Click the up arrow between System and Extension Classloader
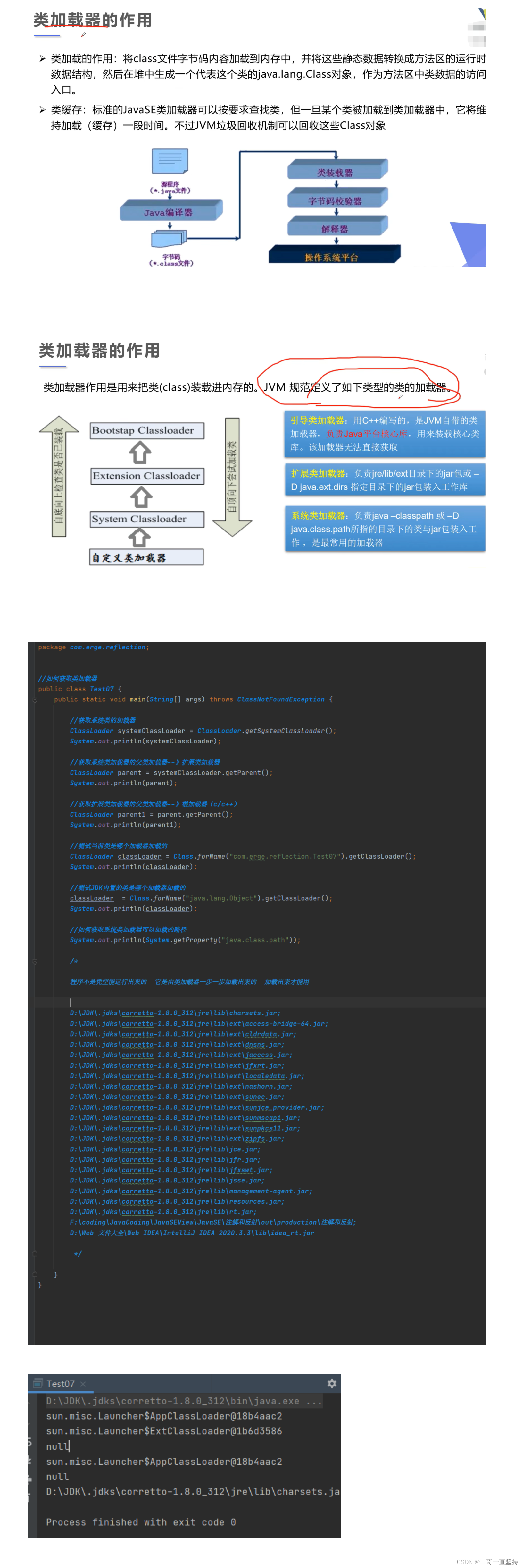This screenshot has height=1568, width=523. pyautogui.click(x=141, y=497)
